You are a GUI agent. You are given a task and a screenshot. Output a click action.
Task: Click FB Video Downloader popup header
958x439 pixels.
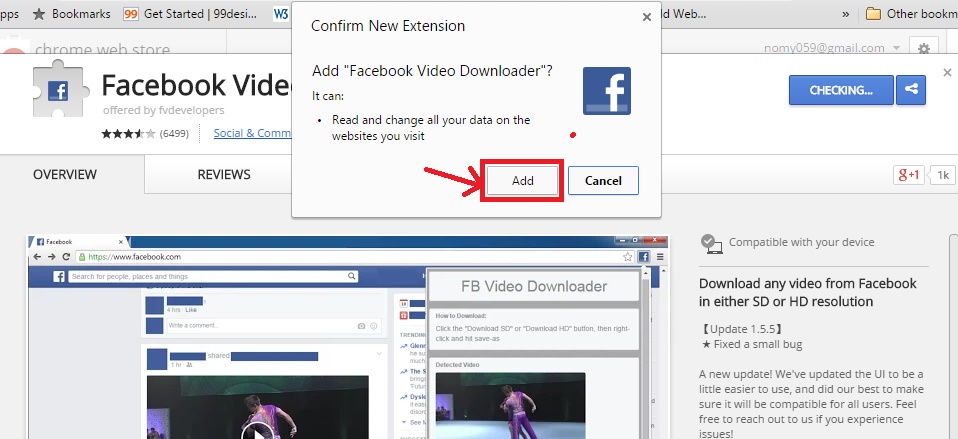point(534,286)
